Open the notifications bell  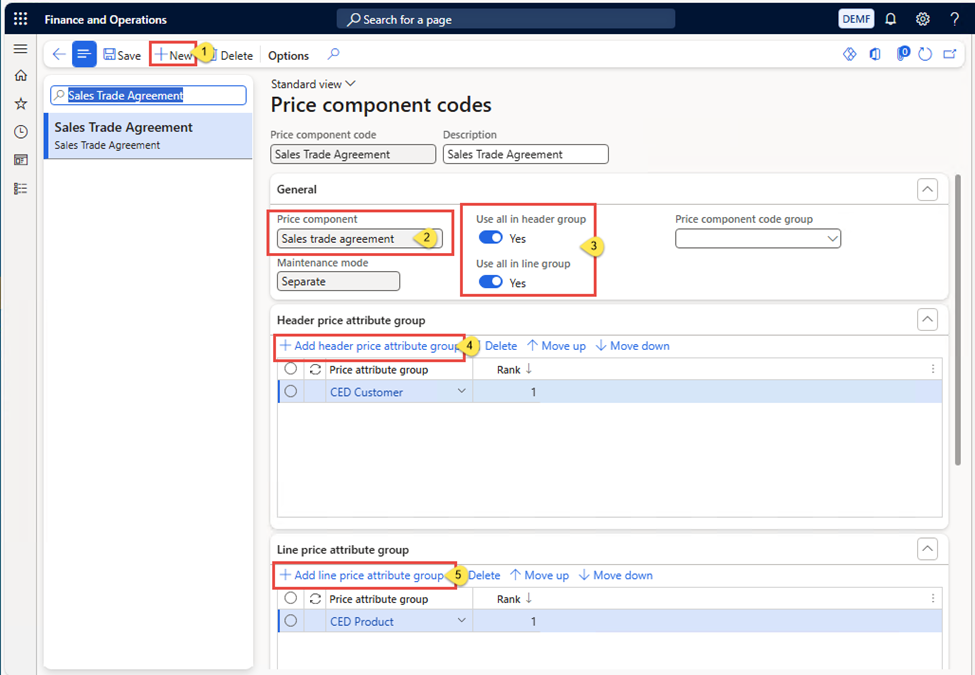coord(890,19)
